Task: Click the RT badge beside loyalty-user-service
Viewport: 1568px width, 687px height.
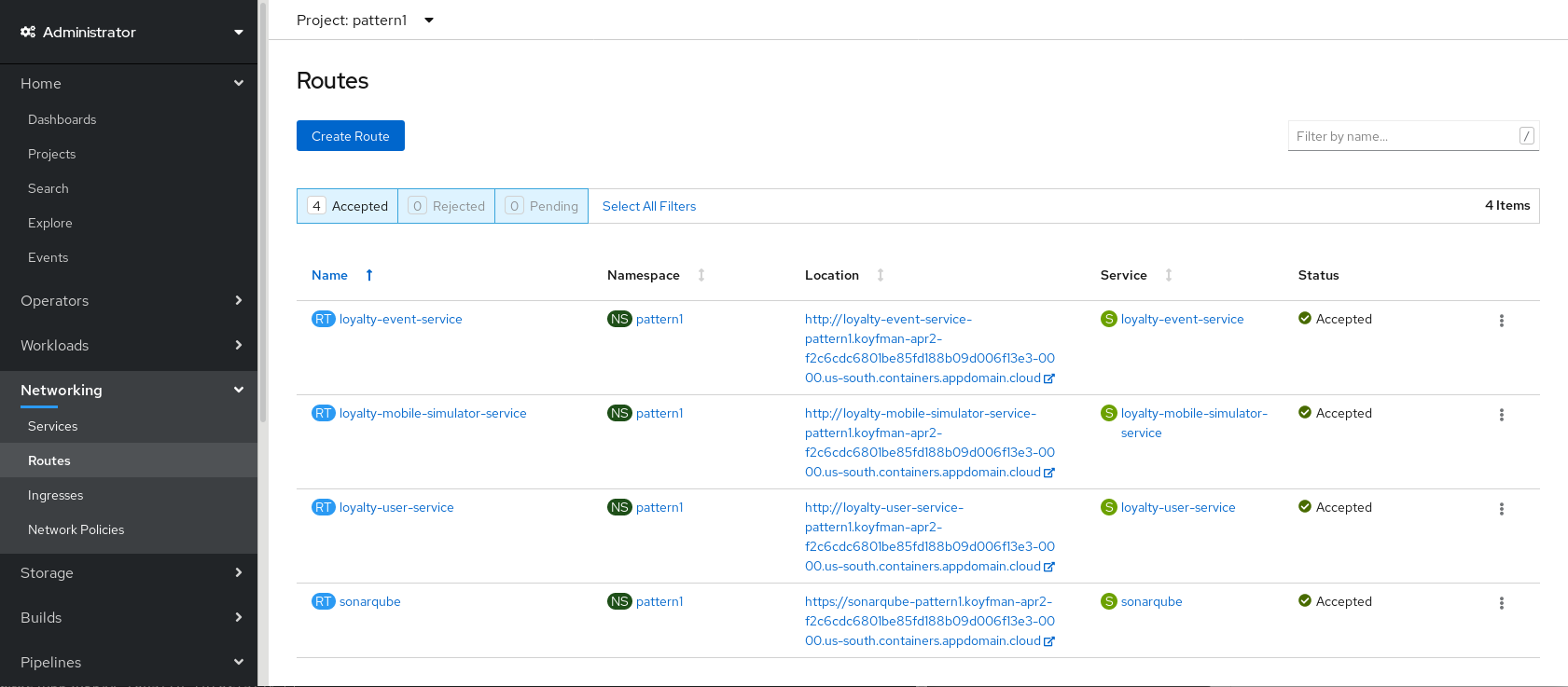Action: pos(323,507)
